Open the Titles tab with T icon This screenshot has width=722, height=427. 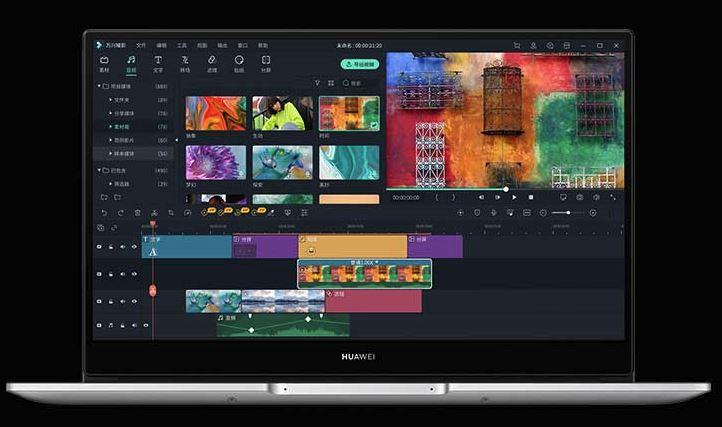click(x=158, y=64)
